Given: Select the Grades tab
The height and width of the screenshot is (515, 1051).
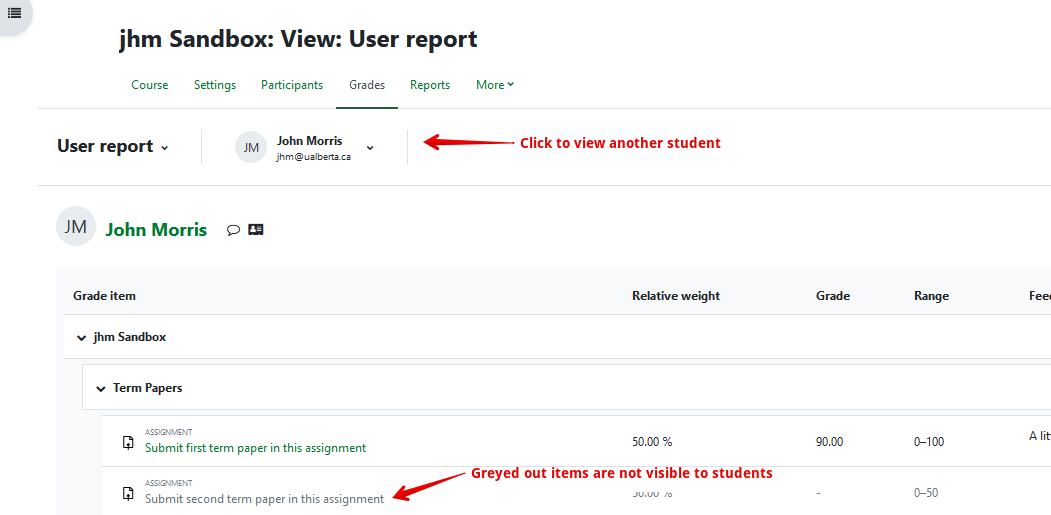Looking at the screenshot, I should click(x=367, y=85).
